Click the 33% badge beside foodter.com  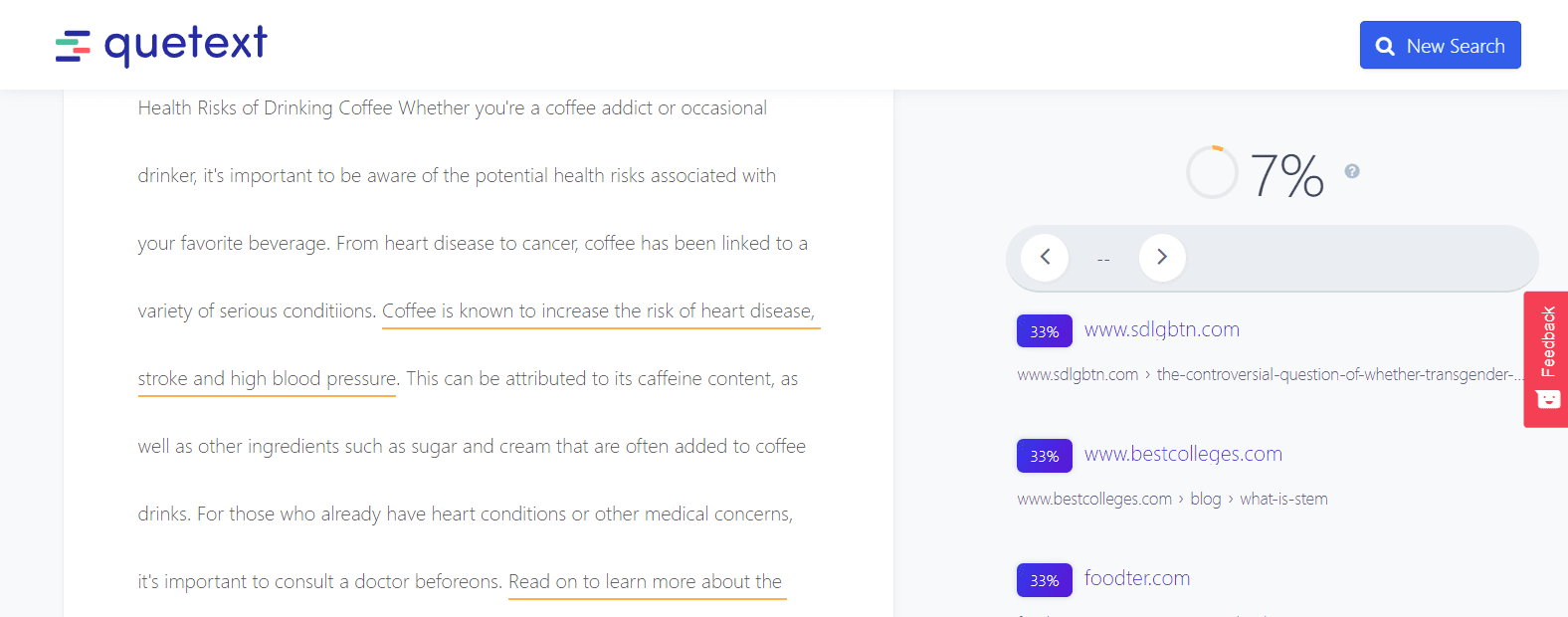(1044, 580)
